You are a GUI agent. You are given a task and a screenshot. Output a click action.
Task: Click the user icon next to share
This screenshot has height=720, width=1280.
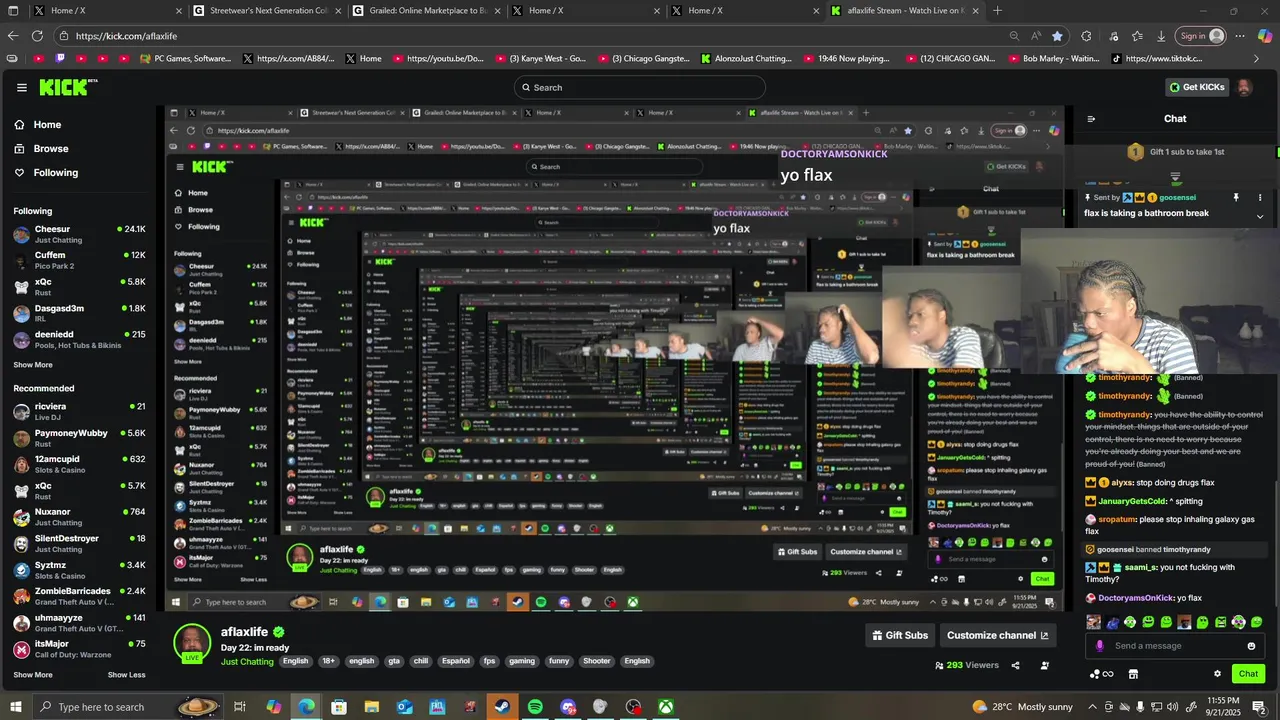pos(1045,665)
